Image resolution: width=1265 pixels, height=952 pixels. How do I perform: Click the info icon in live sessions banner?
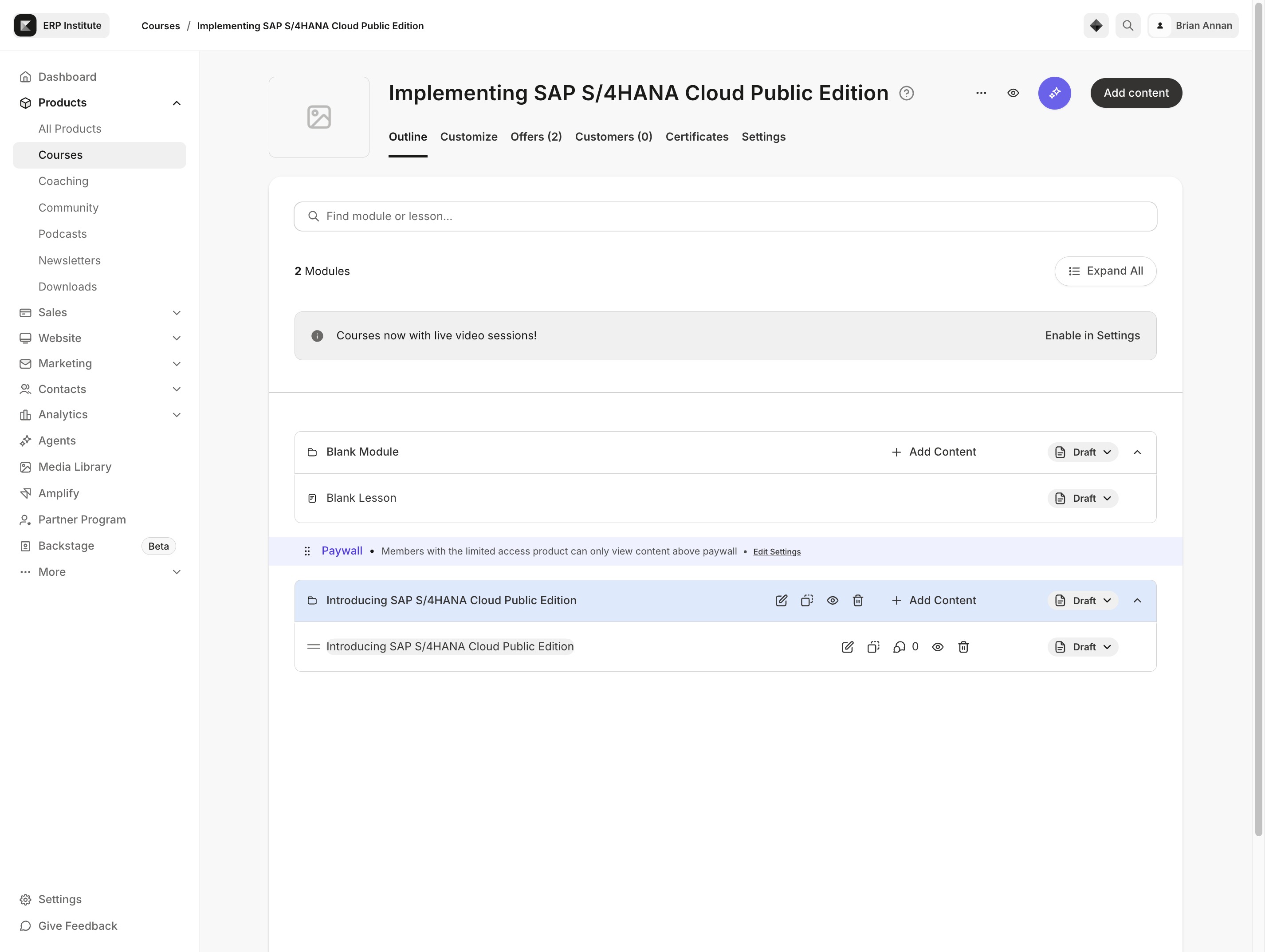318,336
